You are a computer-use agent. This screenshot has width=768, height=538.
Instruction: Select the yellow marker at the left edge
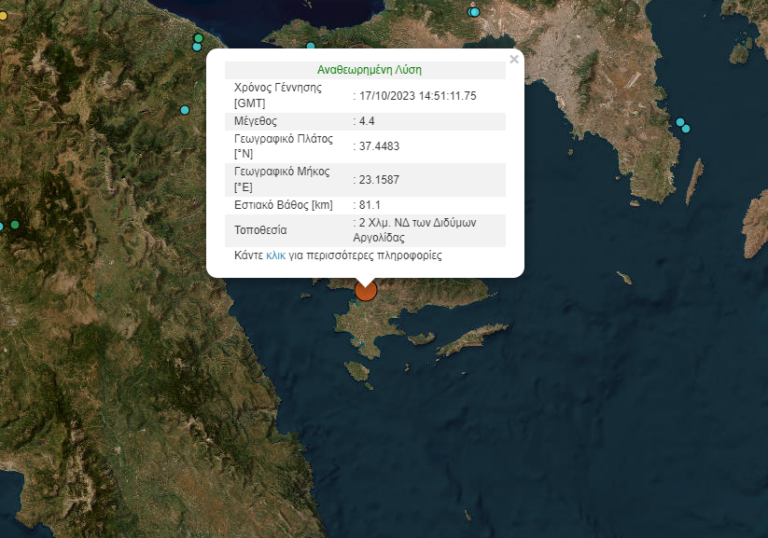coord(3,16)
